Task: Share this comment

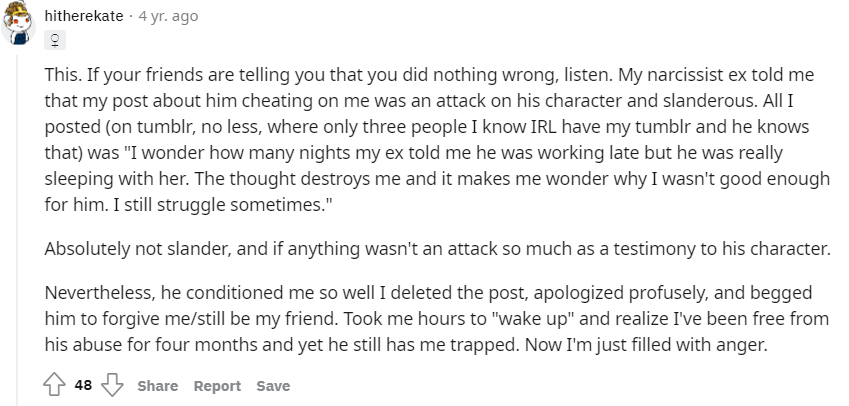Action: click(157, 386)
